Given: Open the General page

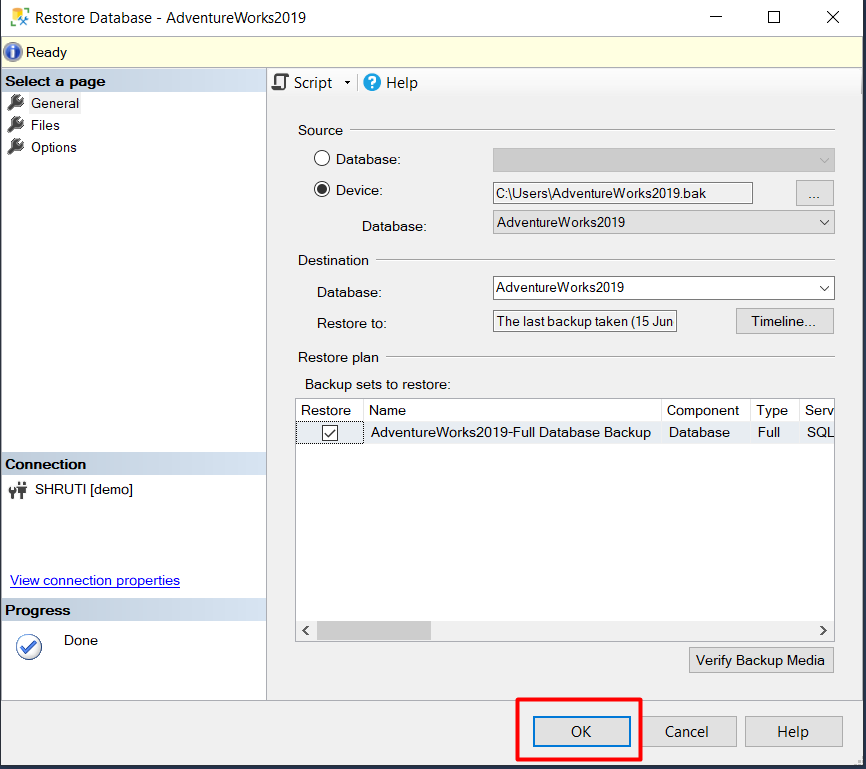Looking at the screenshot, I should (55, 103).
